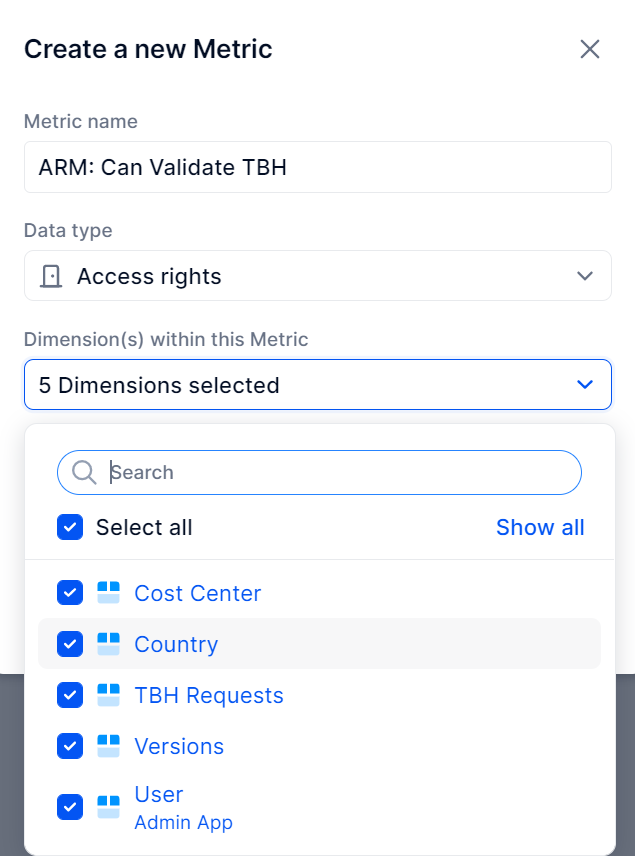Click the Access rights combo box

click(x=318, y=276)
